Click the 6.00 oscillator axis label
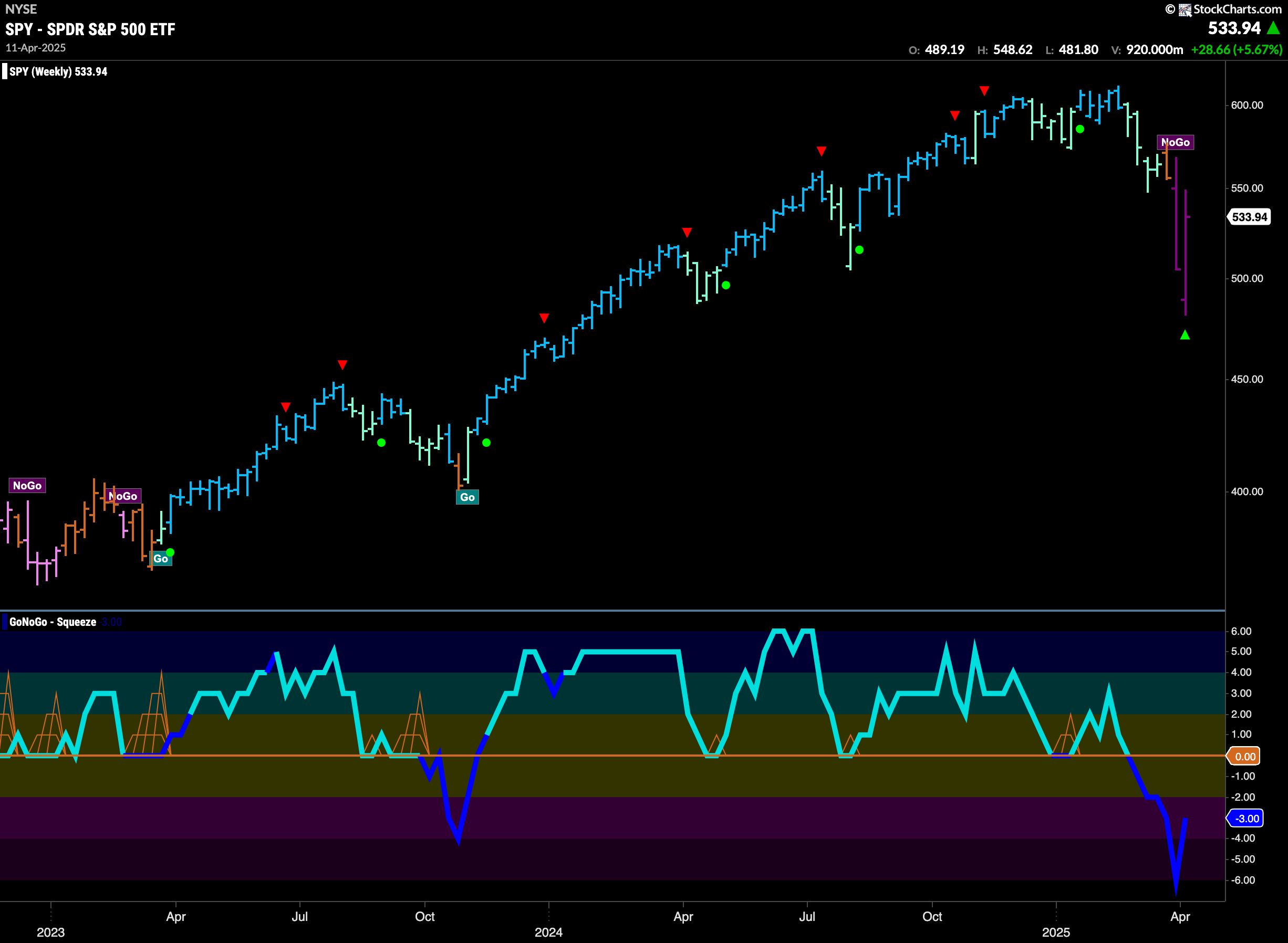 1241,631
